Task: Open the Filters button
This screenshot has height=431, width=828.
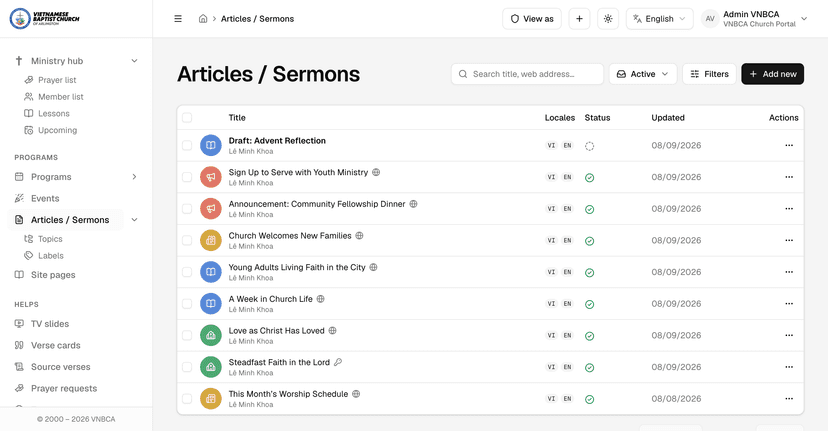Action: pyautogui.click(x=709, y=74)
